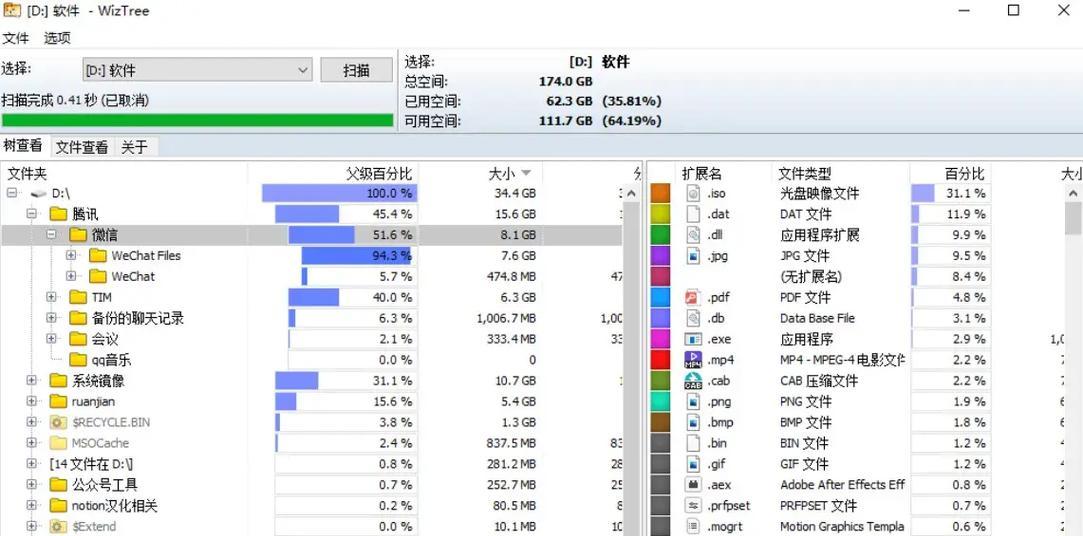Click the .prfpset file type icon
1083x536 pixels.
pyautogui.click(x=693, y=506)
